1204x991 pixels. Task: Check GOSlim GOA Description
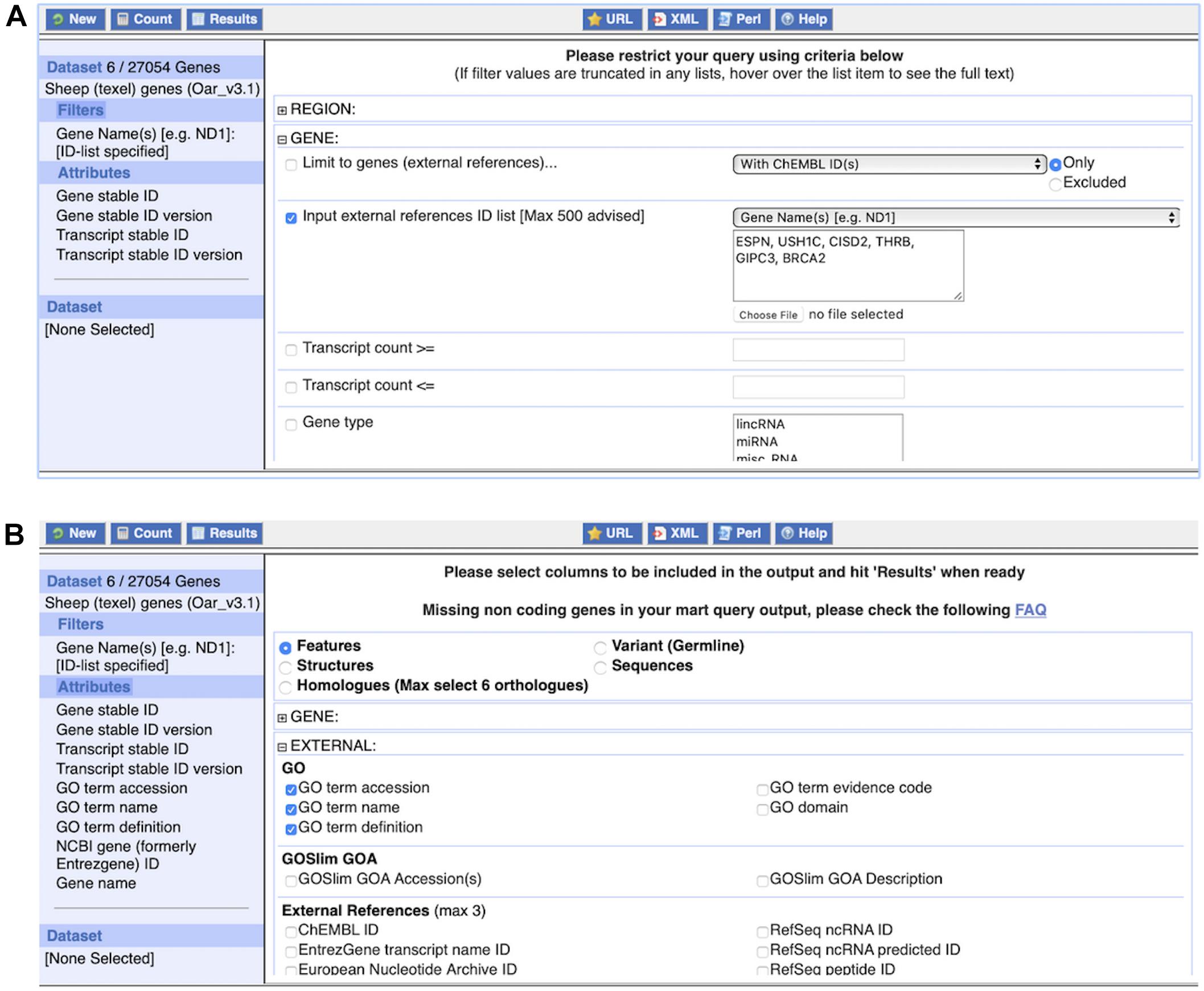click(763, 881)
